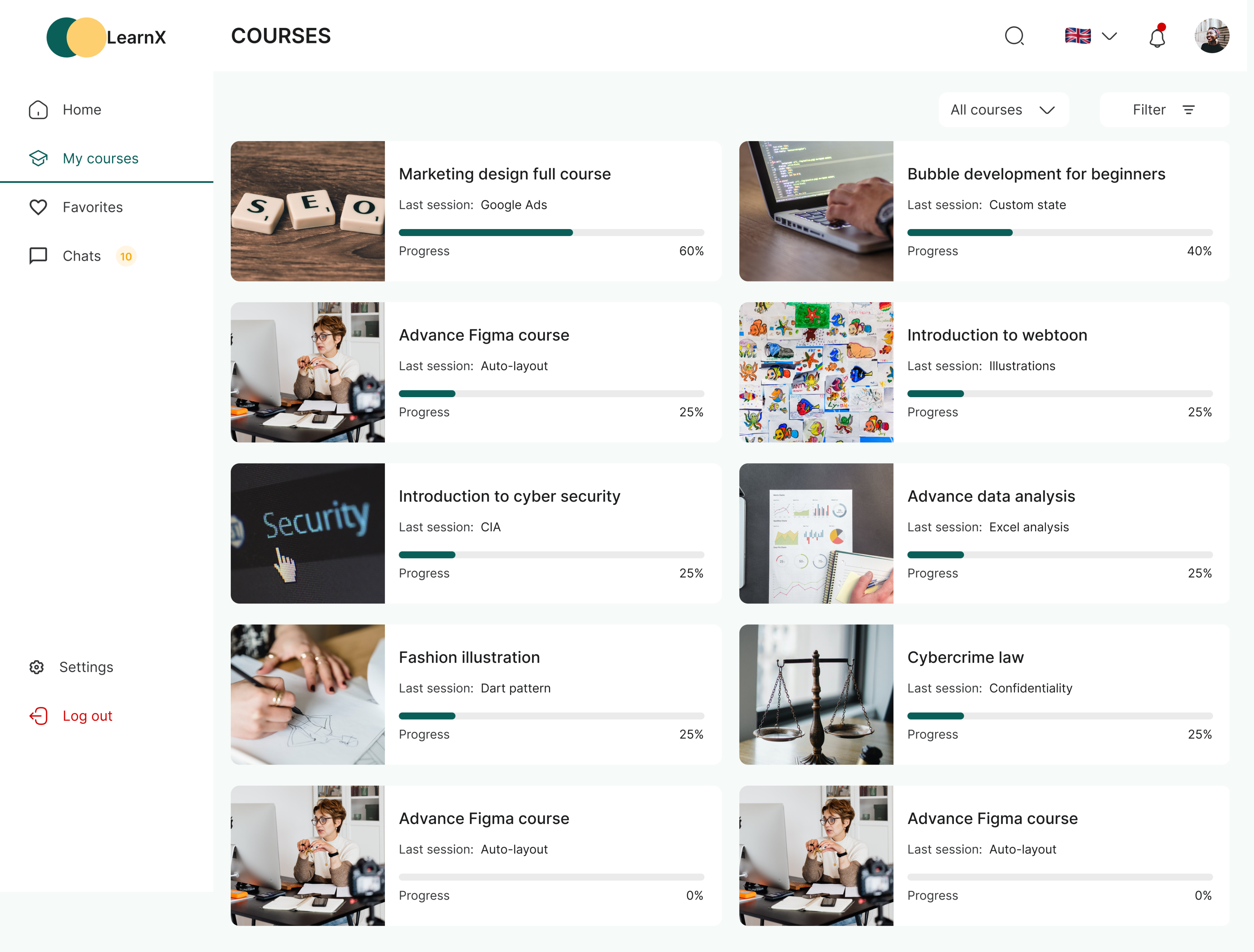Viewport: 1254px width, 952px height.
Task: Open the All courses dropdown
Action: coord(1003,110)
